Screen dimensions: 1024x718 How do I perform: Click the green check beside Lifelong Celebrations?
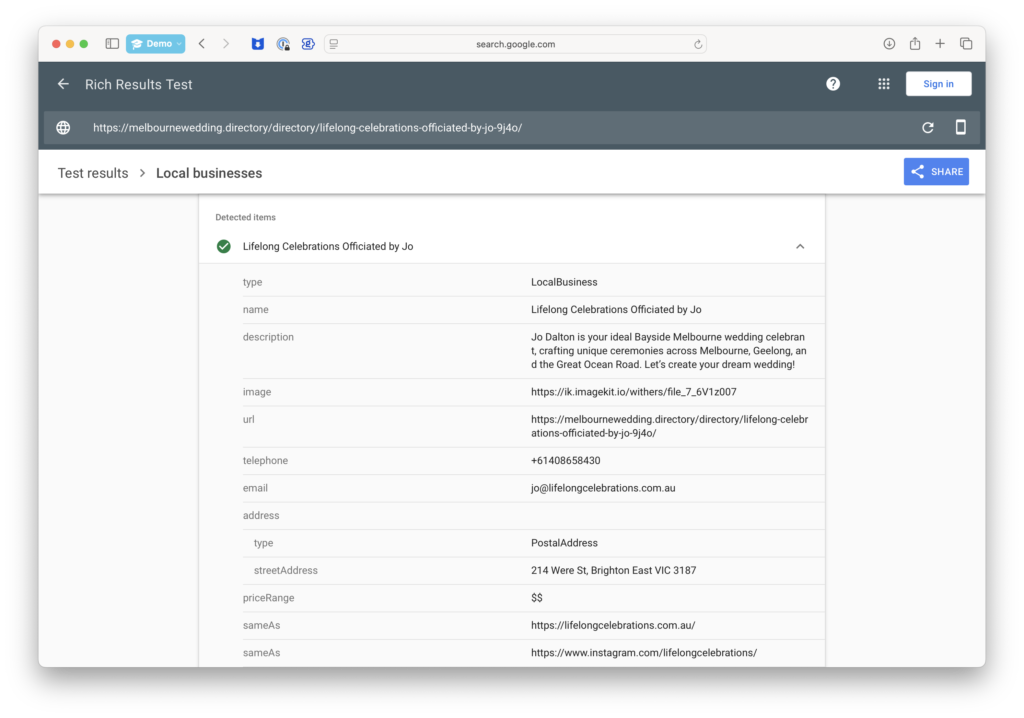point(223,246)
